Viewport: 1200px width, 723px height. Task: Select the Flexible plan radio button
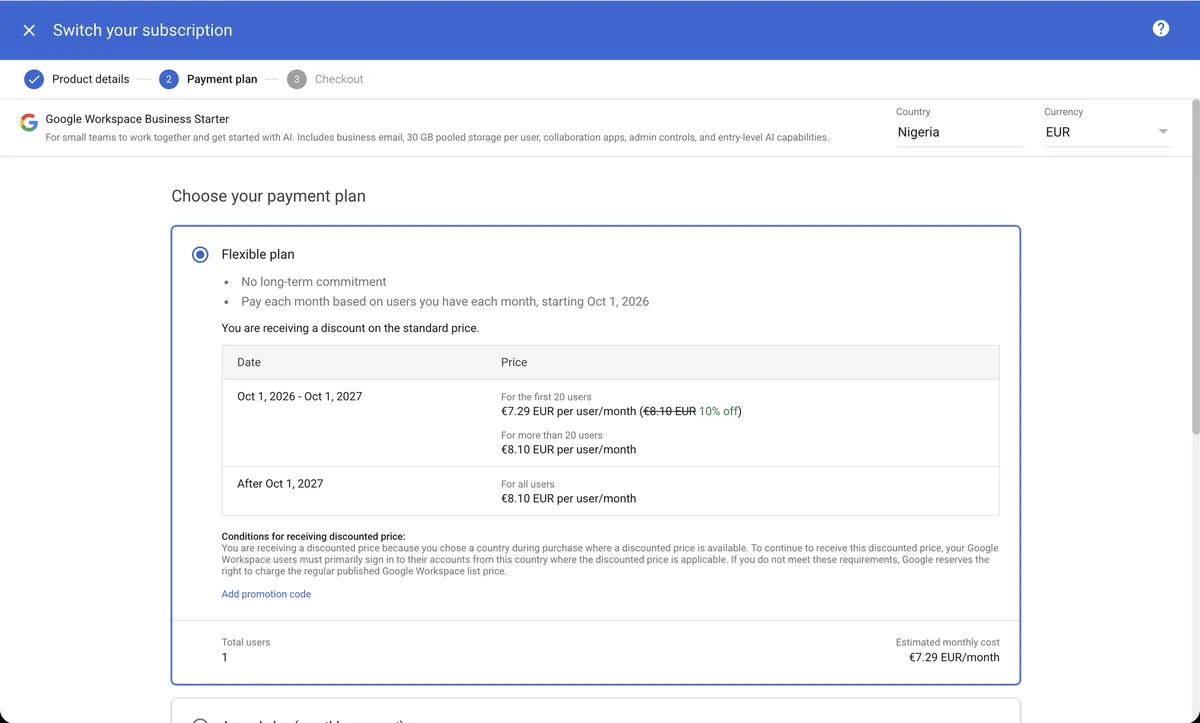(x=200, y=255)
